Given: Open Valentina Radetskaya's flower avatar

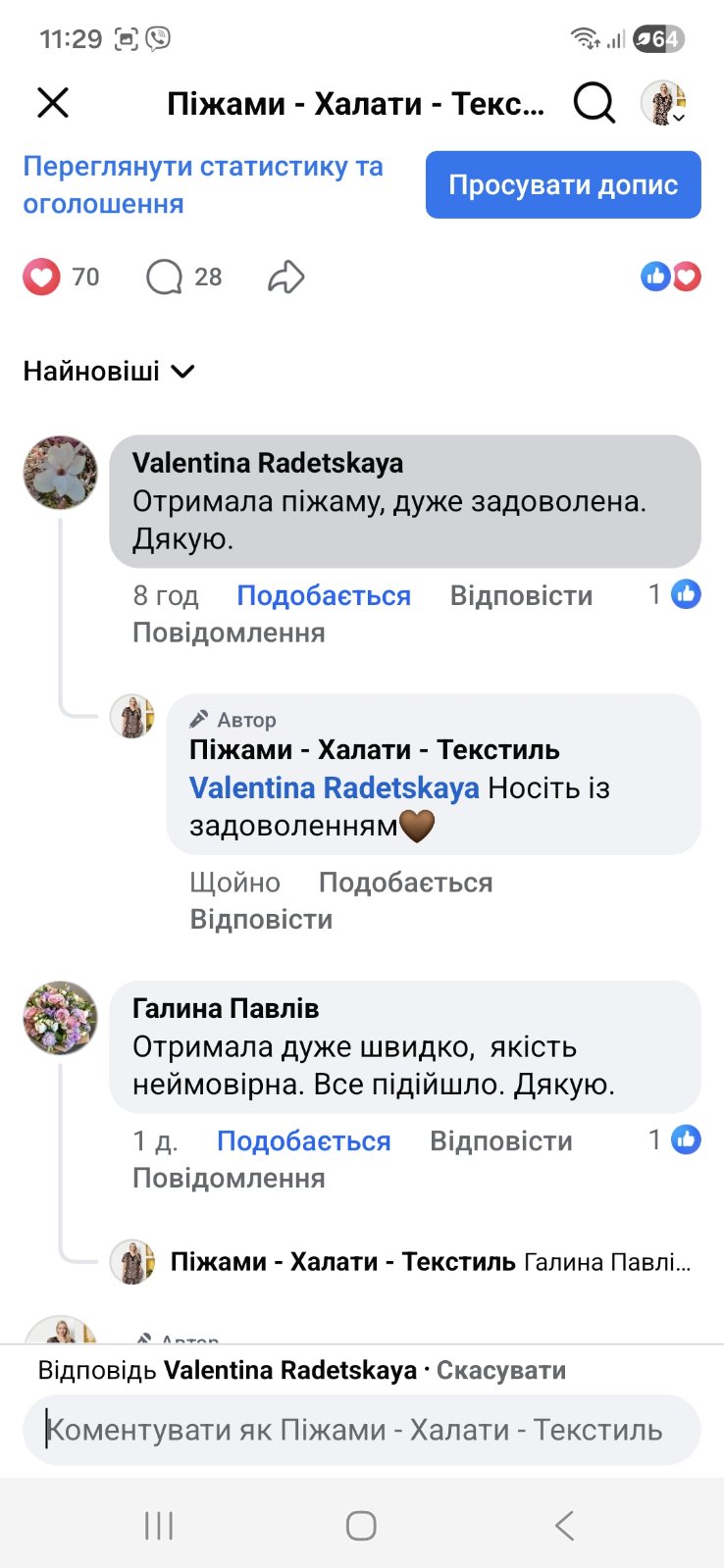Looking at the screenshot, I should pos(61,473).
